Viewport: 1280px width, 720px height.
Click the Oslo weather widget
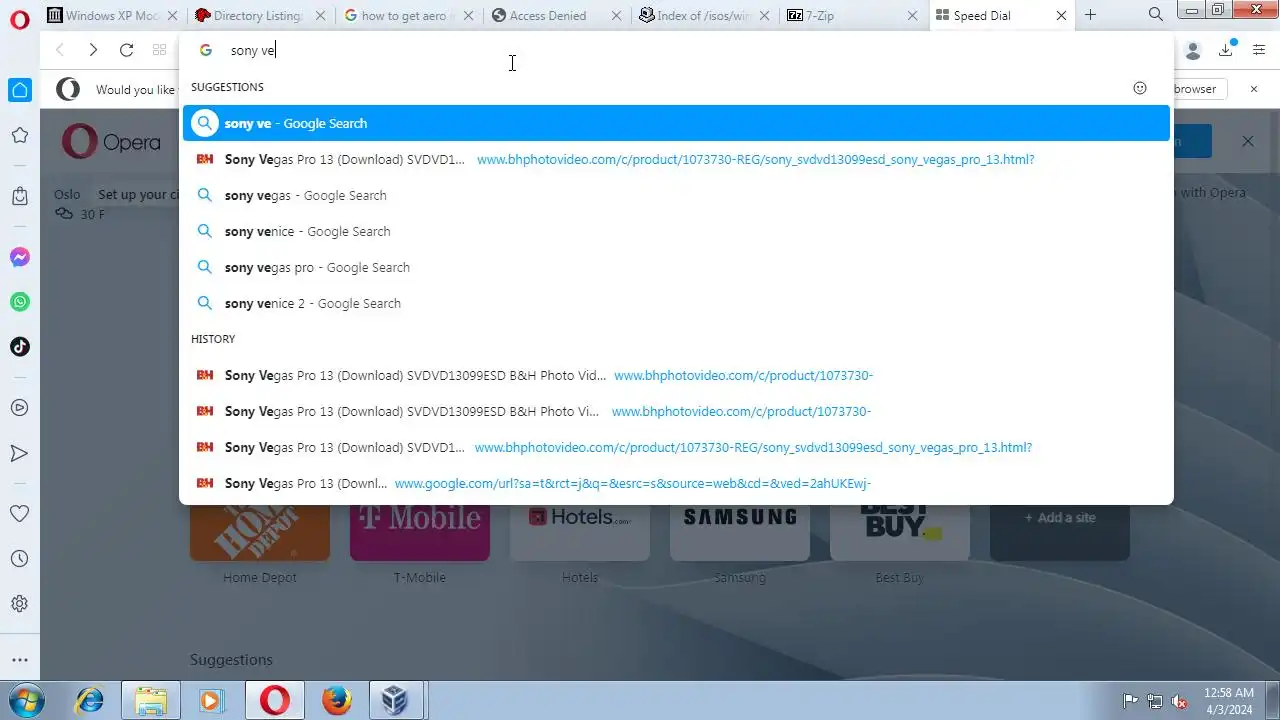click(79, 204)
